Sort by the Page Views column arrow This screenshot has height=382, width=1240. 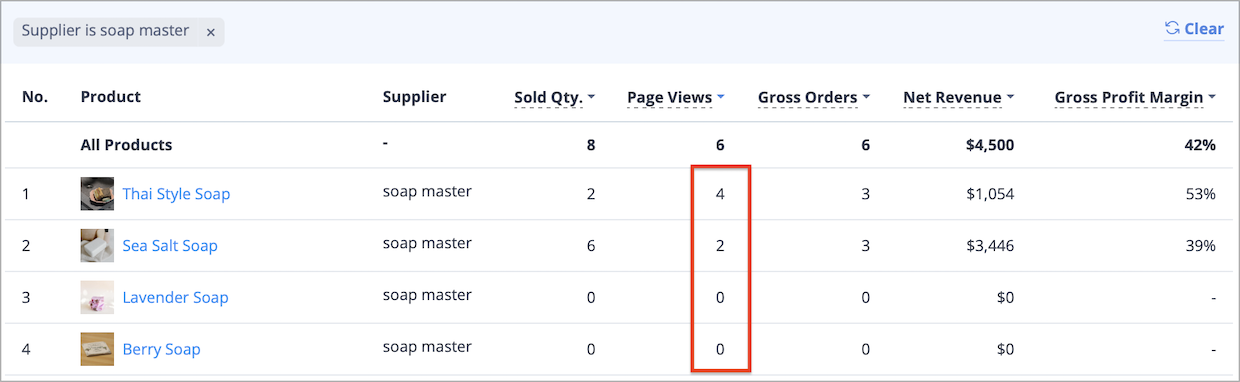[x=721, y=98]
